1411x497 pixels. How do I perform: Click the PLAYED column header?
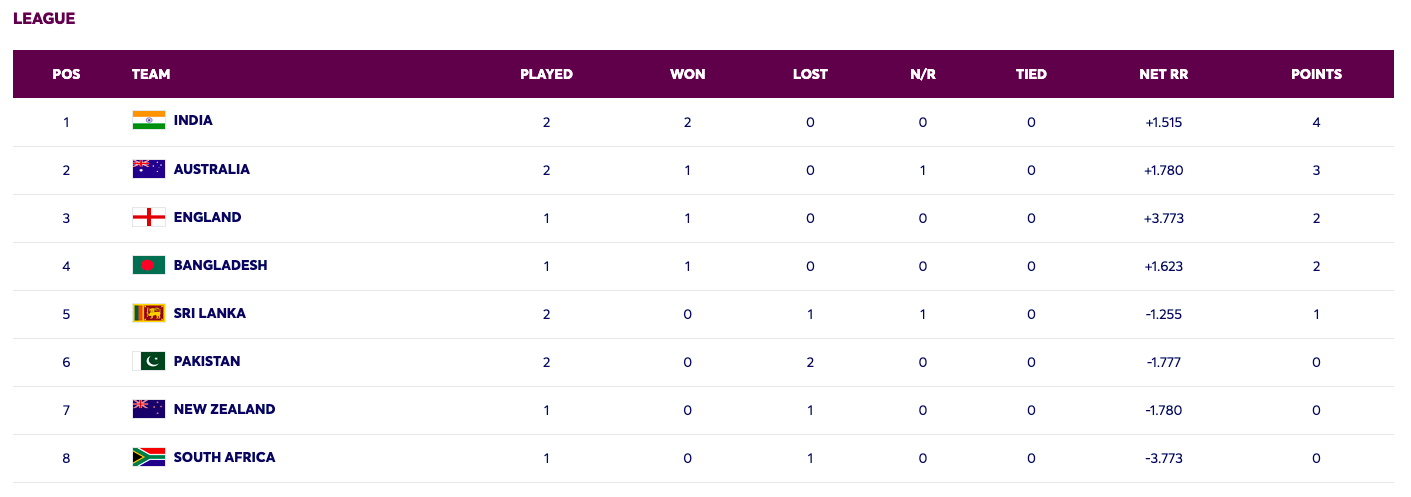(x=546, y=74)
